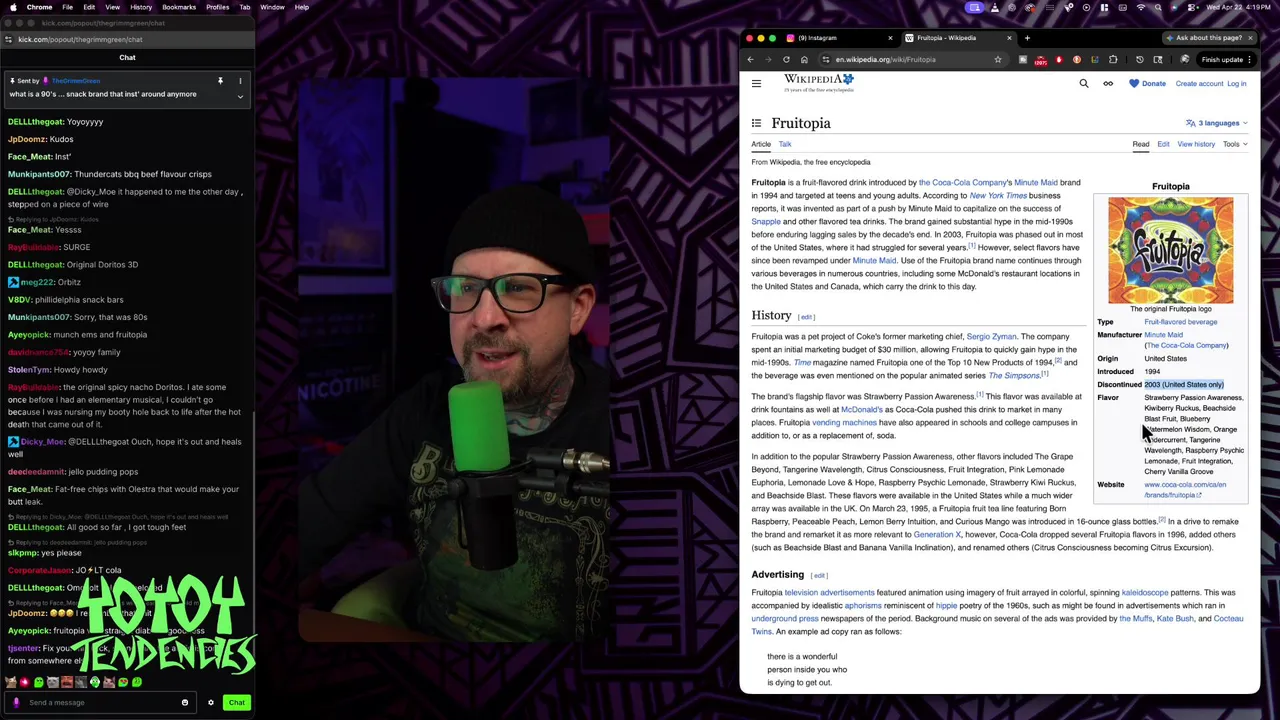Open site settings icon in kick.com address bar
The image size is (1280, 720).
pyautogui.click(x=8, y=39)
